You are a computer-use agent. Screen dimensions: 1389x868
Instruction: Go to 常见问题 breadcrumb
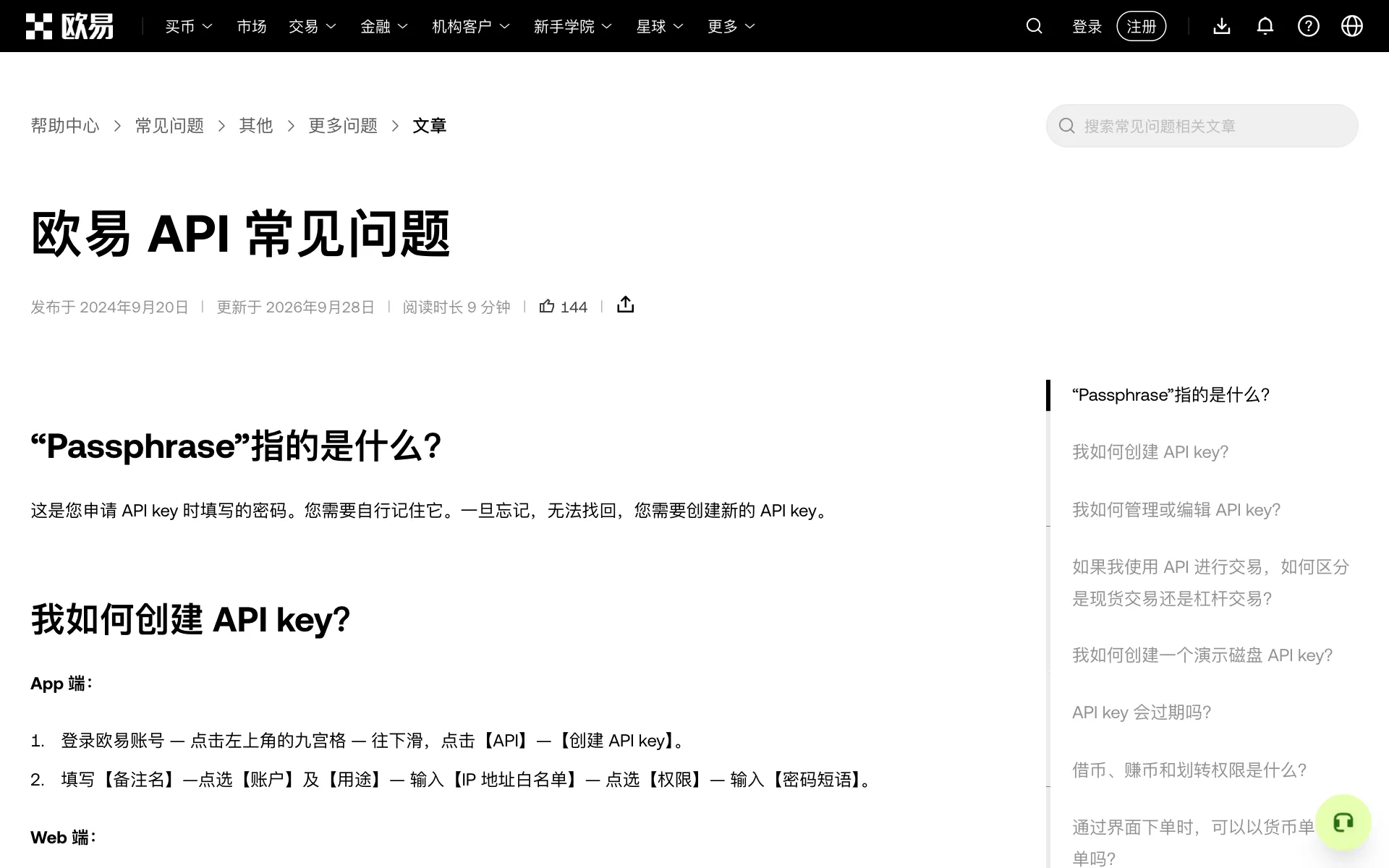pos(169,126)
